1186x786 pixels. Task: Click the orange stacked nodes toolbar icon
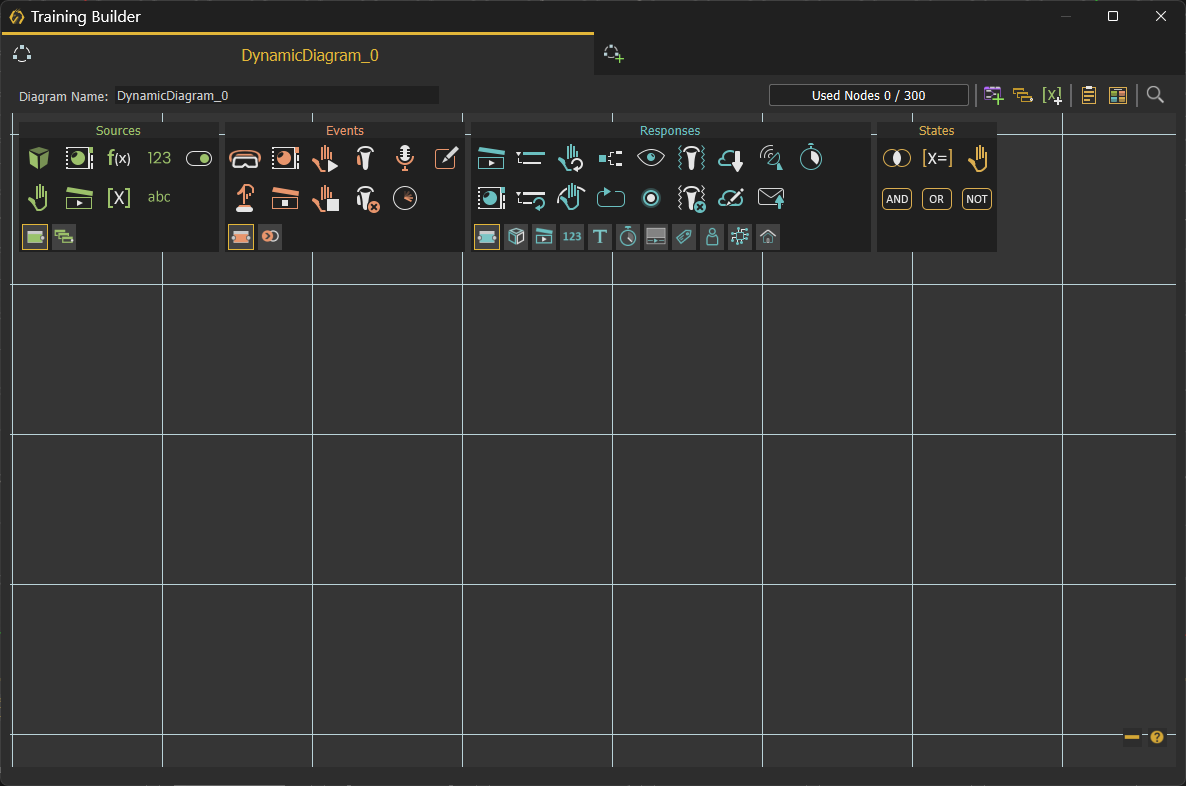1023,95
